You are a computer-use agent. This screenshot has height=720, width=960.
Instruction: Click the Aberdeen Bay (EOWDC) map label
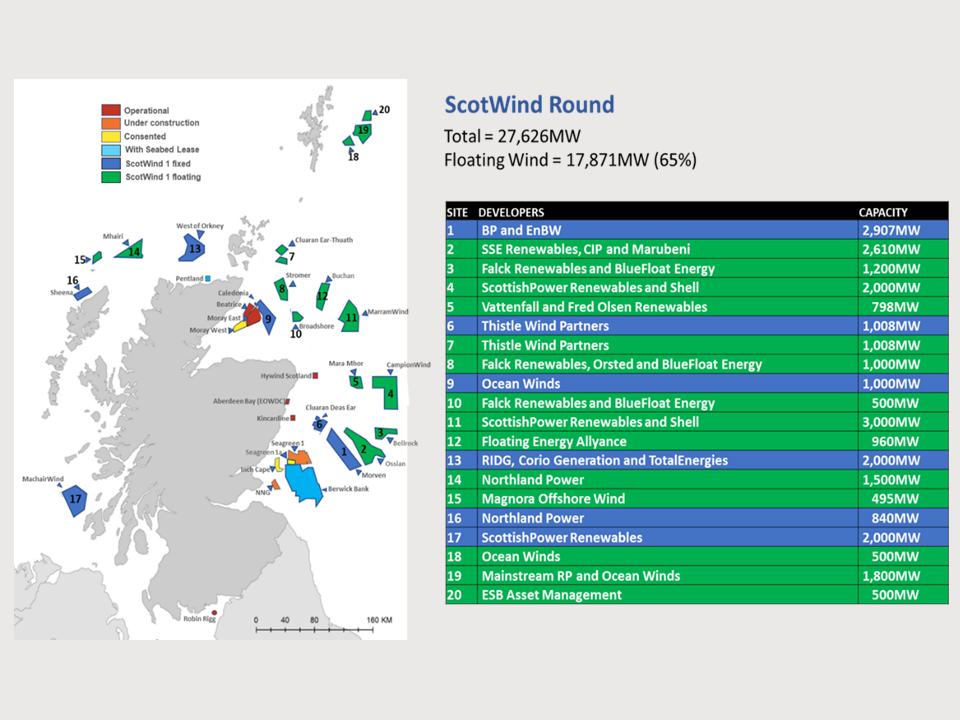coord(249,402)
